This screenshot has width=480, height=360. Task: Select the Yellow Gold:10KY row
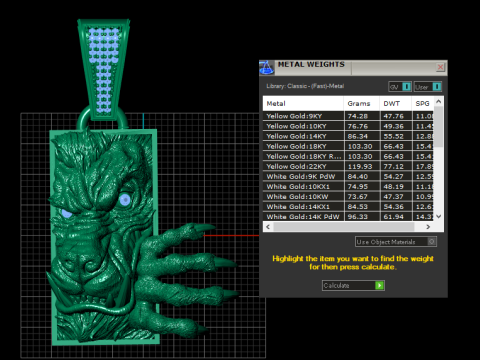[349, 126]
